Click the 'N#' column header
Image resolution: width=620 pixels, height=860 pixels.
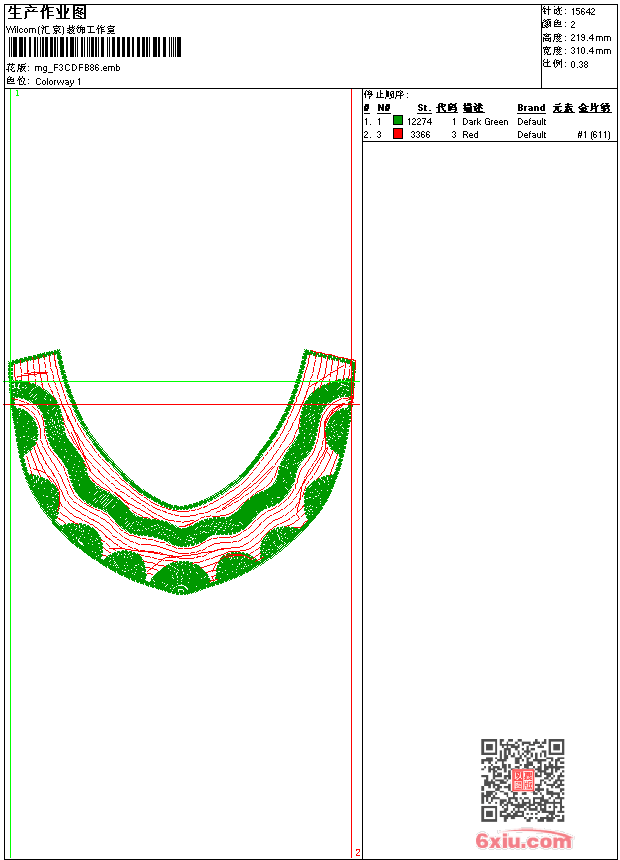pos(384,108)
